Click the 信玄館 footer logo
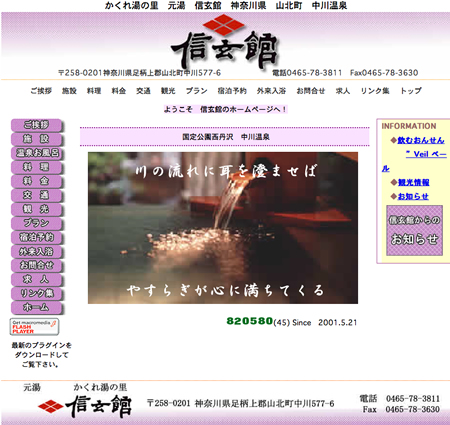Screen dimensions: 450x425 pos(85,406)
